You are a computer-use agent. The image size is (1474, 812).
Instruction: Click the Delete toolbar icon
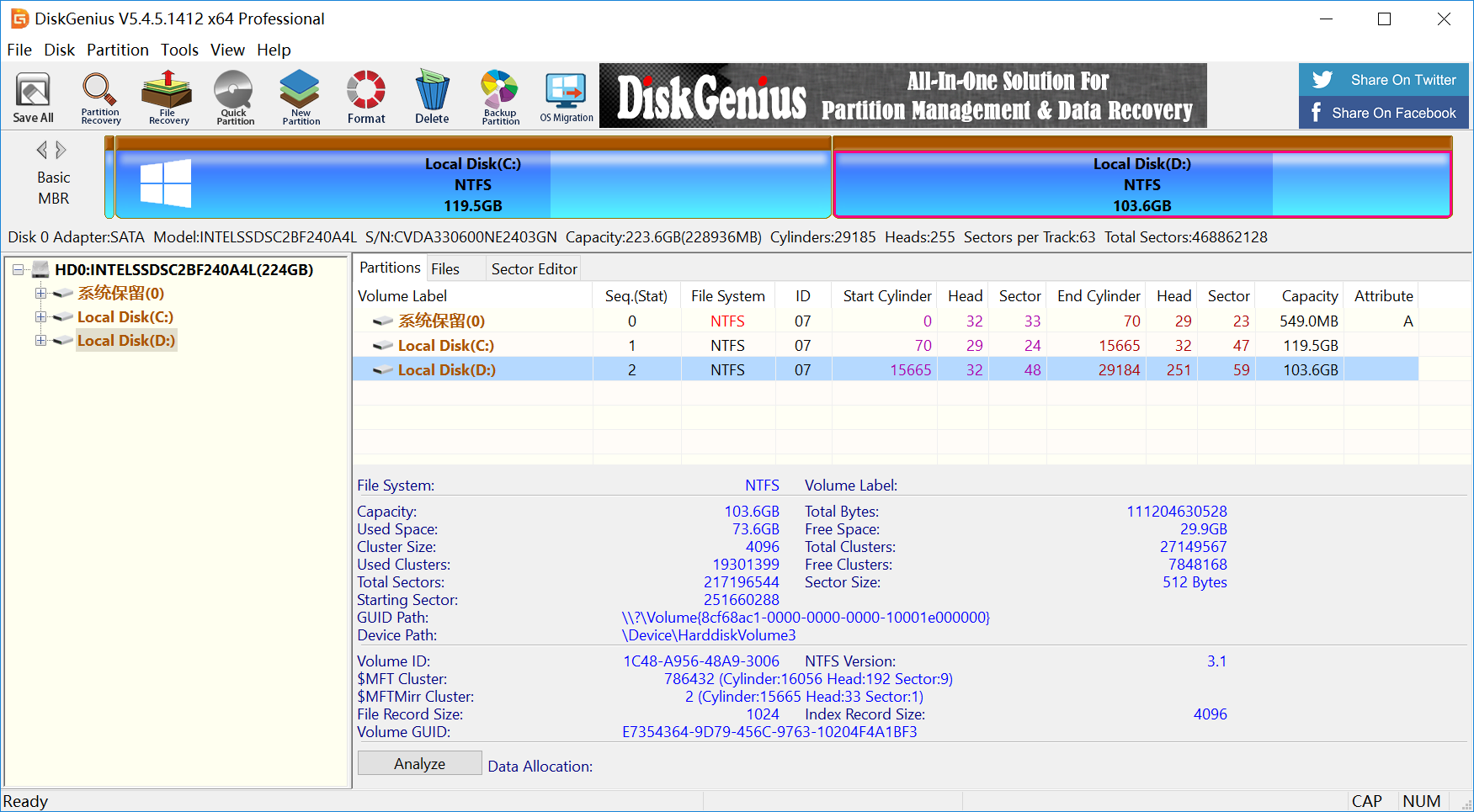pos(432,97)
